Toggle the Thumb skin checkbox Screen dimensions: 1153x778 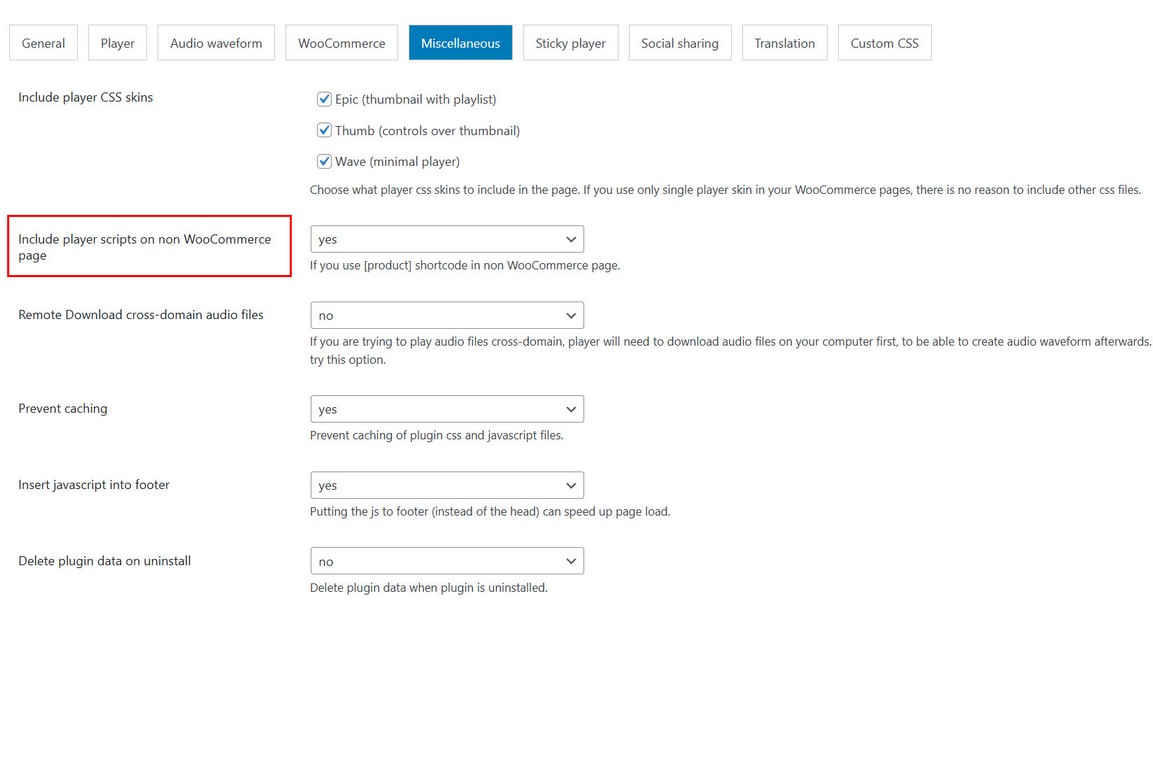[x=324, y=130]
